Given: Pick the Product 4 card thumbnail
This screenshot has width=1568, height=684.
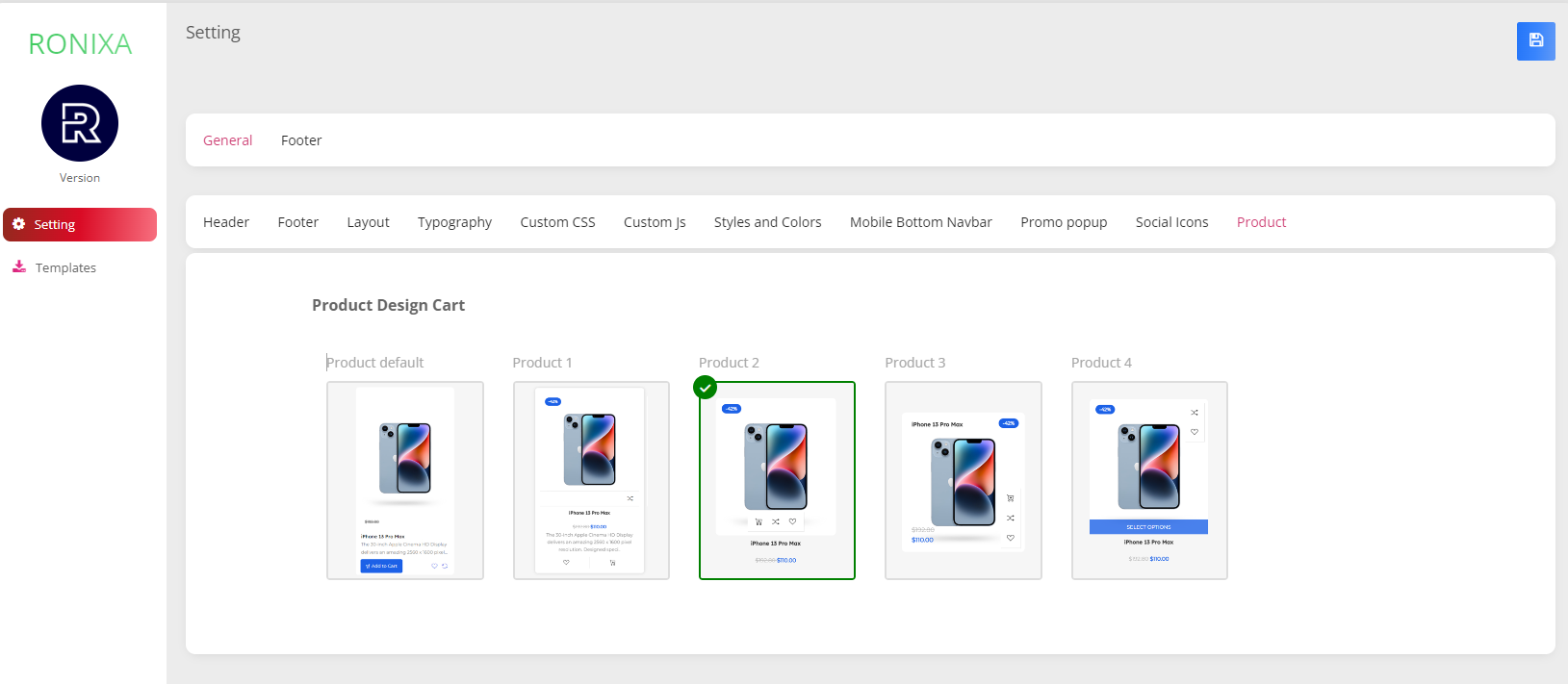Looking at the screenshot, I should (1149, 481).
